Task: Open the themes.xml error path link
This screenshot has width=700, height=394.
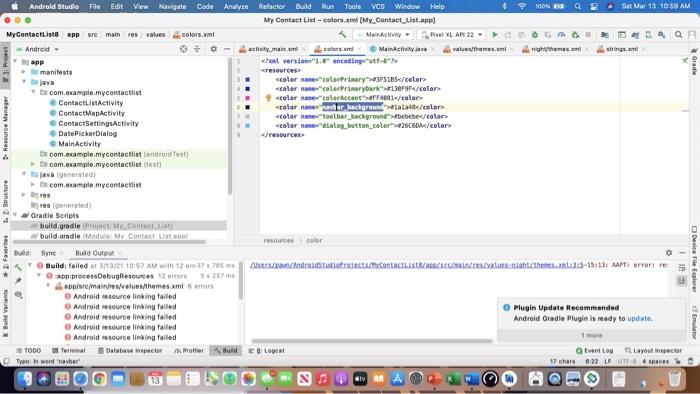Action: point(417,265)
